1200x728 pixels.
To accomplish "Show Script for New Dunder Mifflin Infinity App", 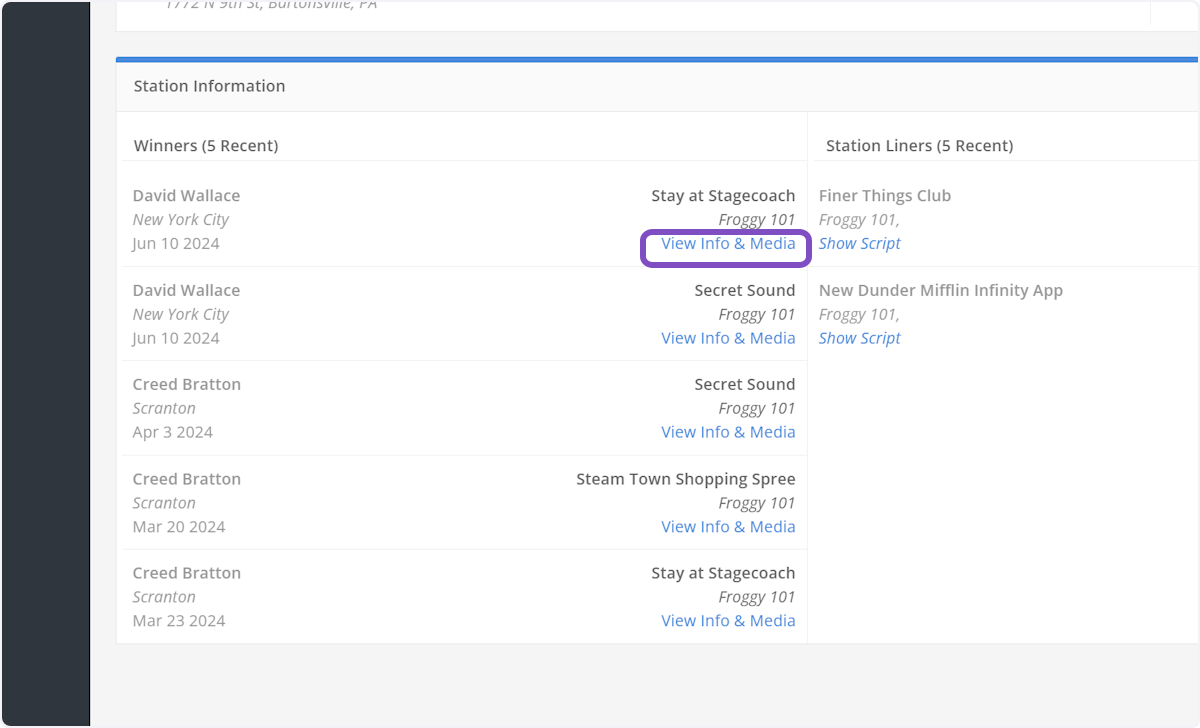I will [x=859, y=338].
